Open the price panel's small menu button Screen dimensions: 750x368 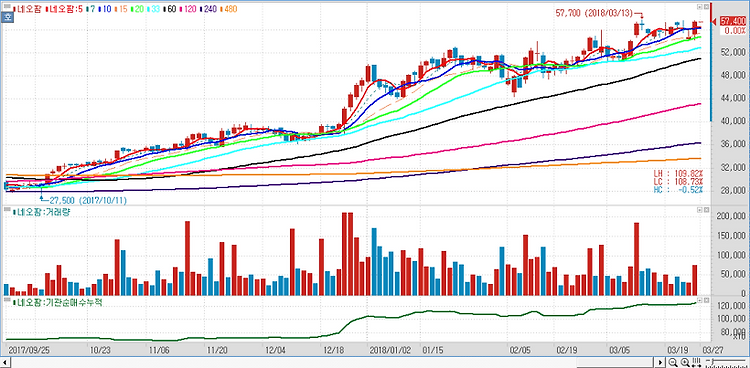699,7
